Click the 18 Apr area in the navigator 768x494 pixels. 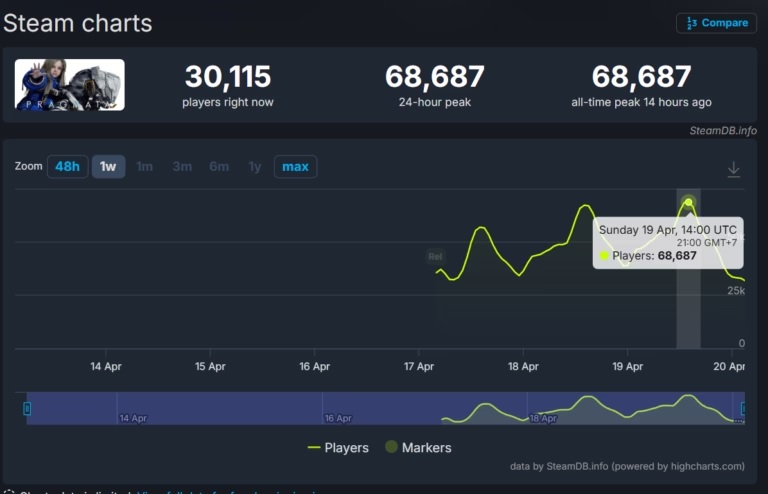coord(543,417)
